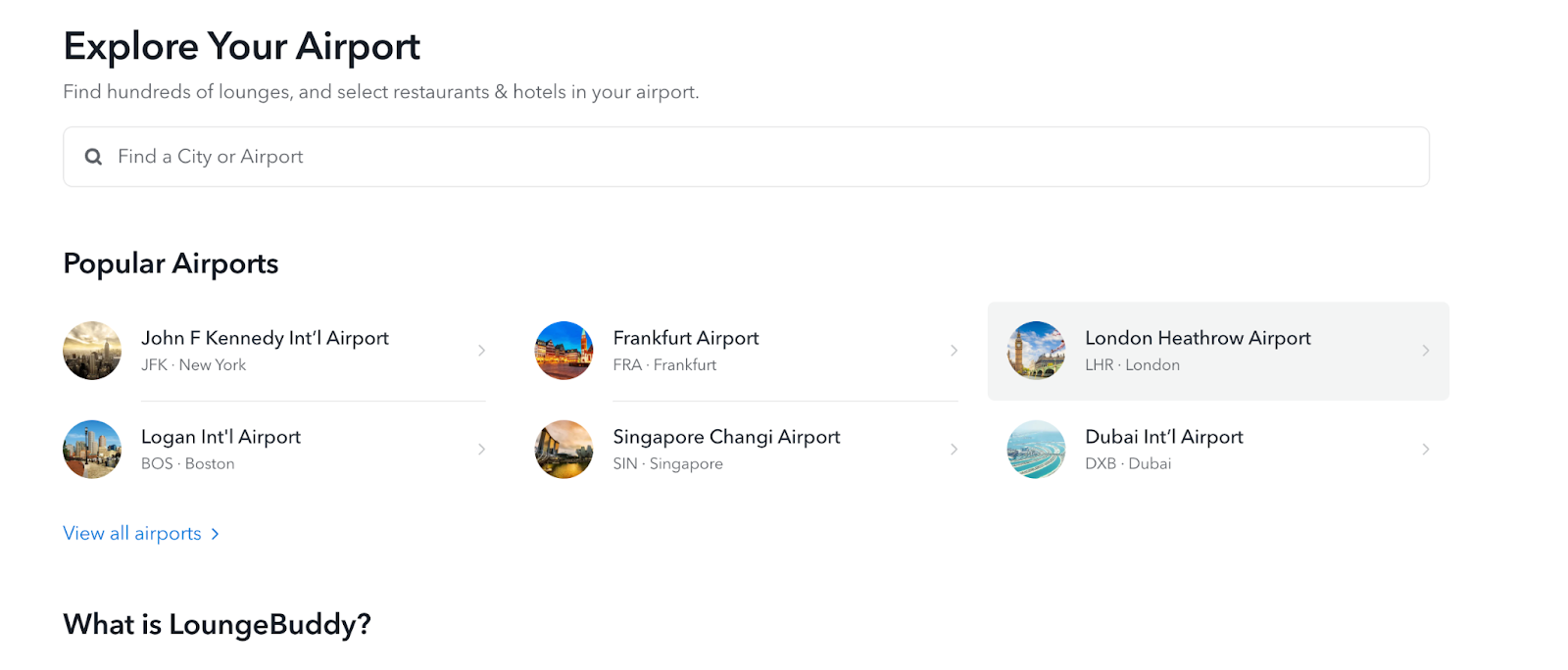Focus the Find a City or Airport field

[746, 157]
